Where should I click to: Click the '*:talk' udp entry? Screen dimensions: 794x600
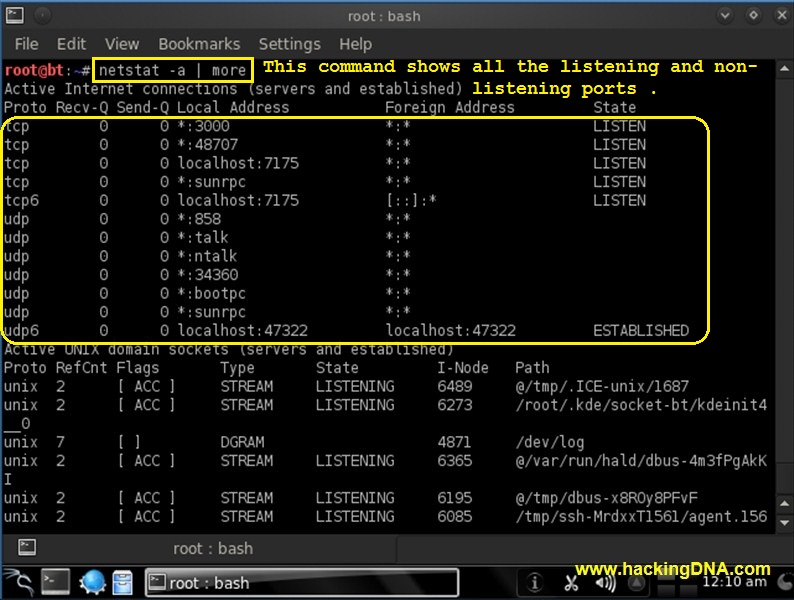[203, 237]
